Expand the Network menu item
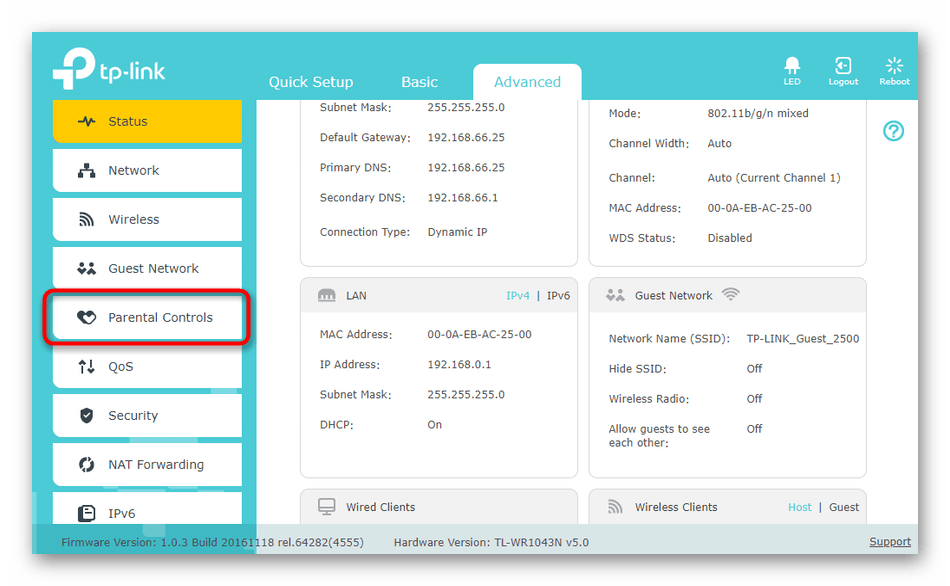Image resolution: width=950 pixels, height=586 pixels. coord(147,171)
